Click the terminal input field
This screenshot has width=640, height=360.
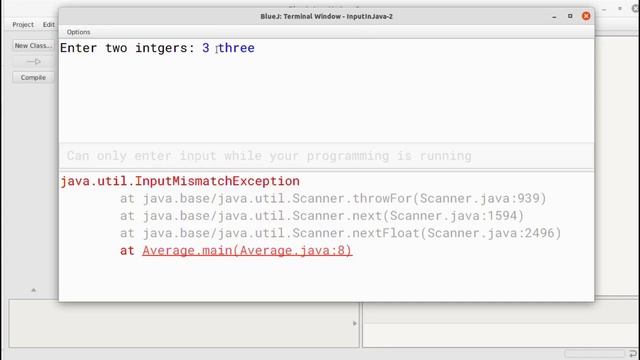pyautogui.click(x=327, y=156)
